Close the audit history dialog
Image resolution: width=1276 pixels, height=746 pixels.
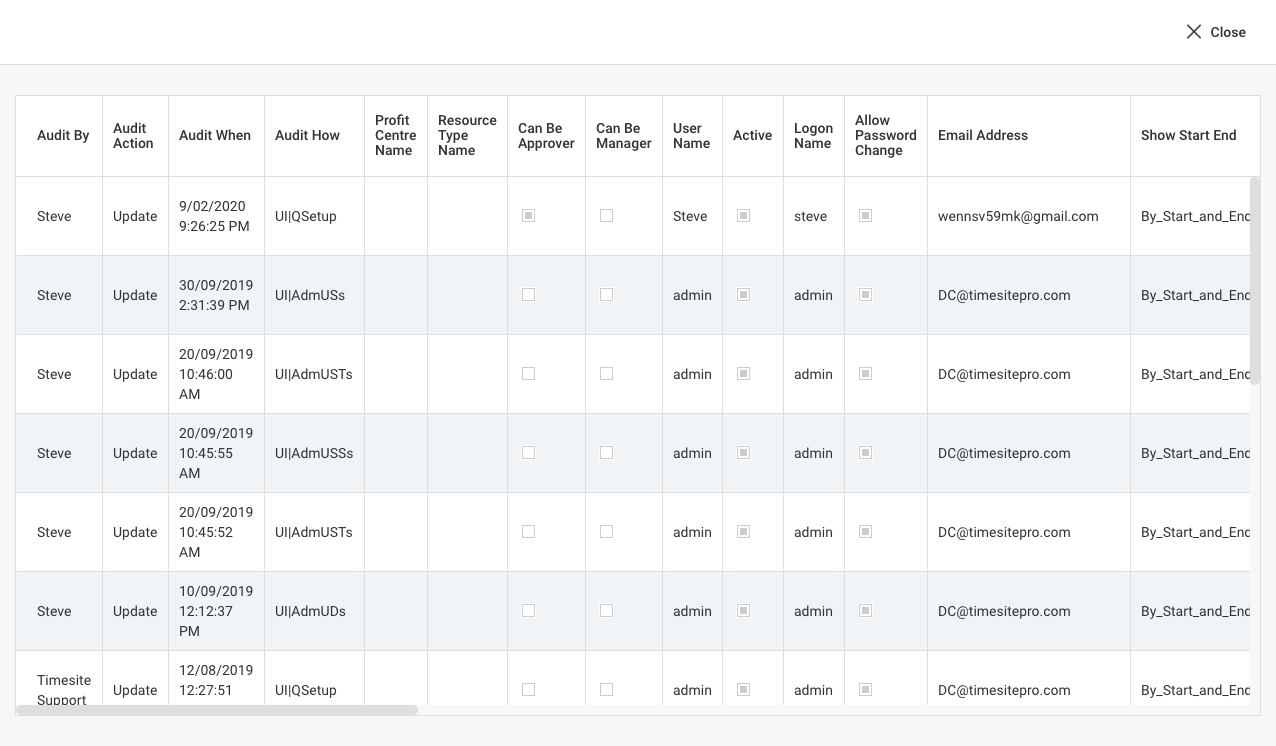point(1215,32)
